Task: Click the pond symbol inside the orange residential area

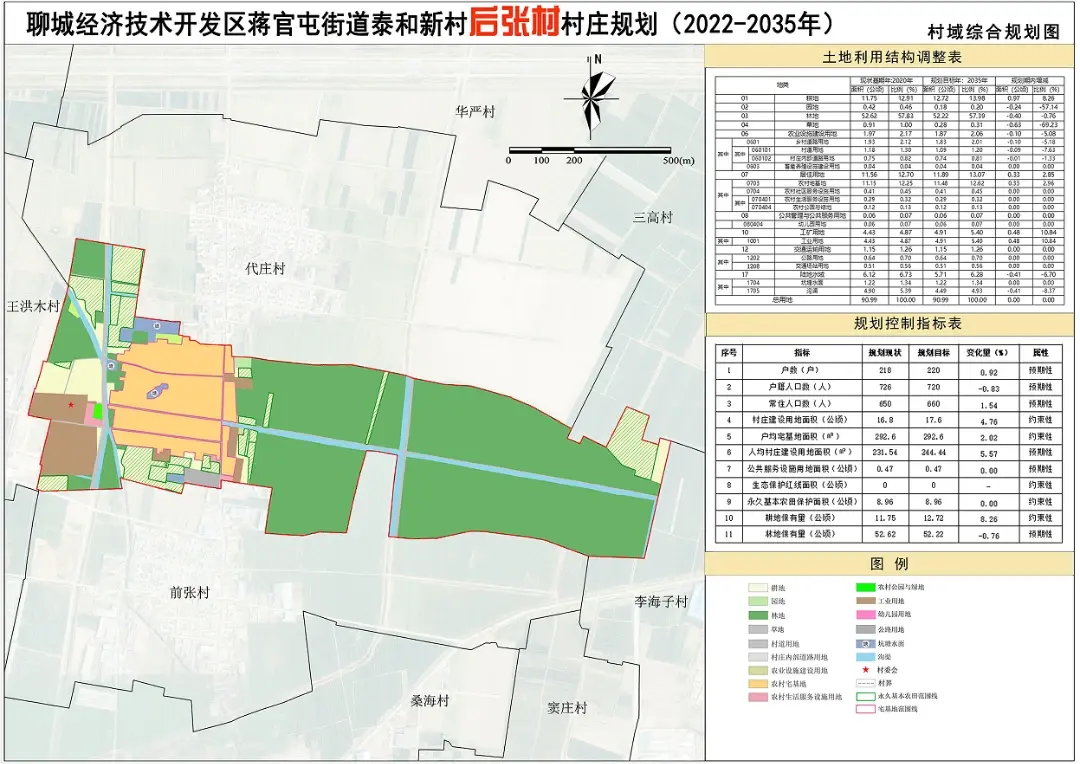Action: click(154, 393)
